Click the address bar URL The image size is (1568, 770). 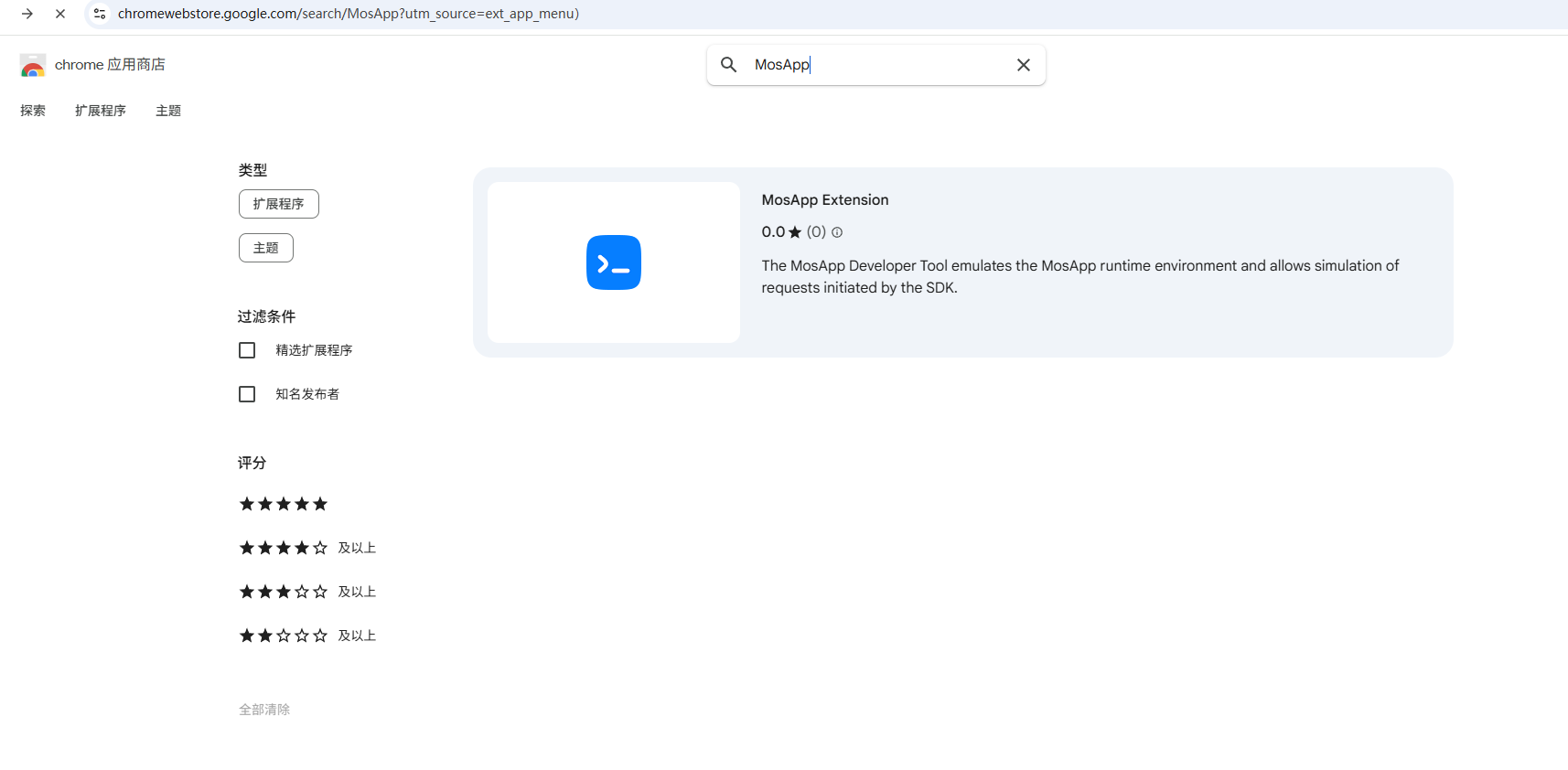click(349, 14)
